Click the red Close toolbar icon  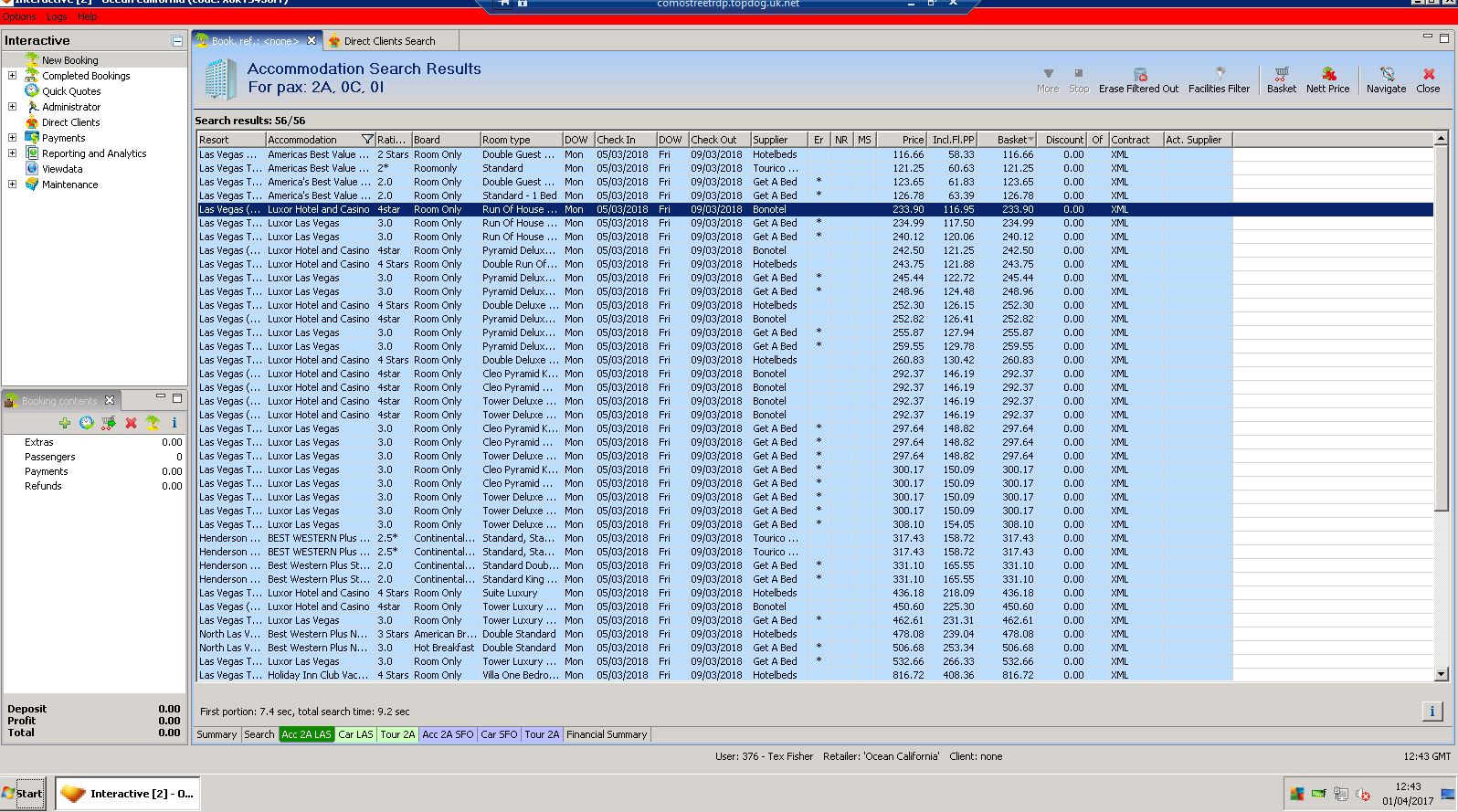1428,74
